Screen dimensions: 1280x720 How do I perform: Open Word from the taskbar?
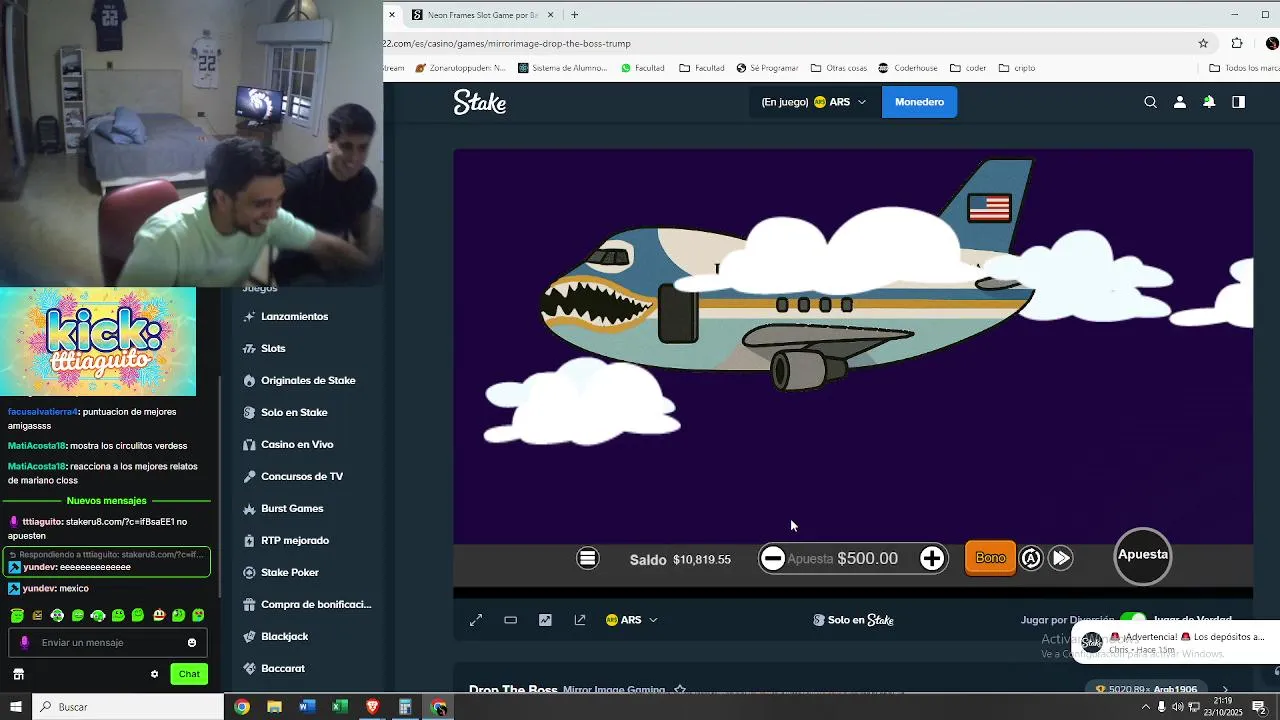tap(307, 707)
